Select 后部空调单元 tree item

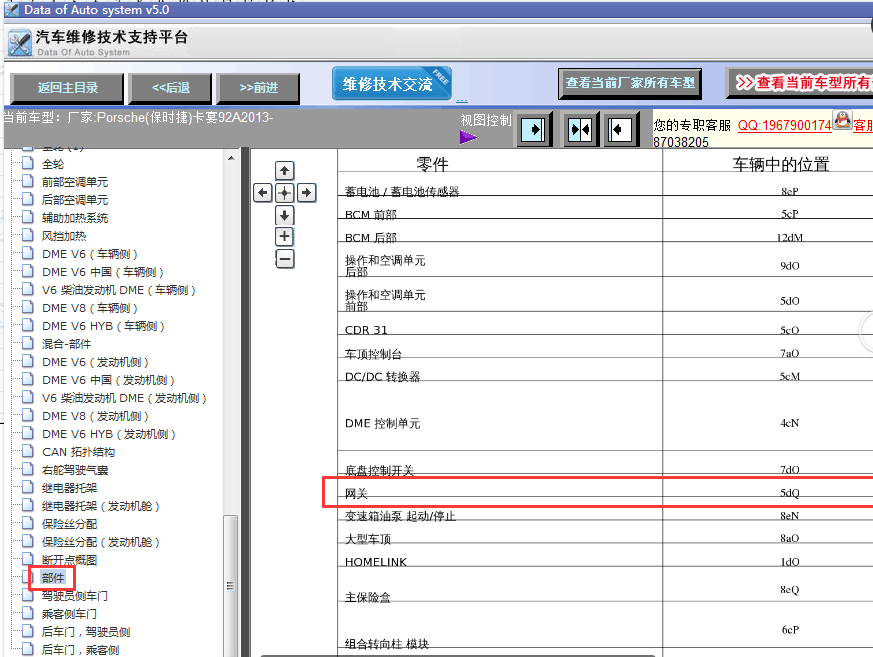coord(75,200)
